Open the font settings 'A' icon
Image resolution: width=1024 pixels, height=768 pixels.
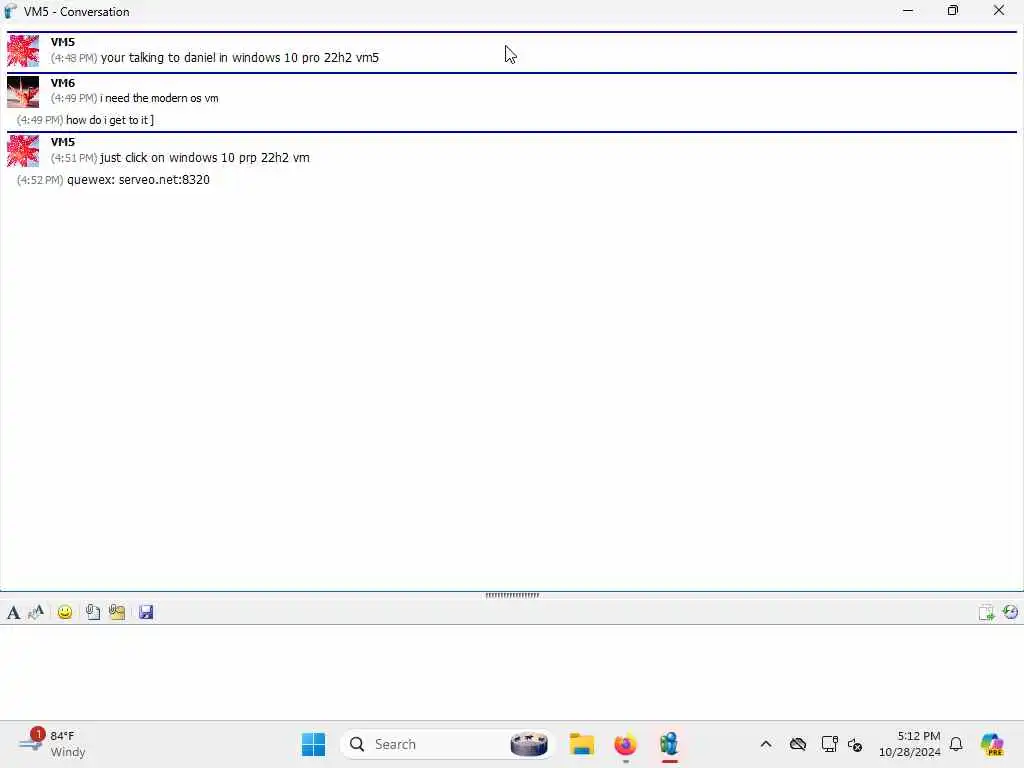(13, 613)
